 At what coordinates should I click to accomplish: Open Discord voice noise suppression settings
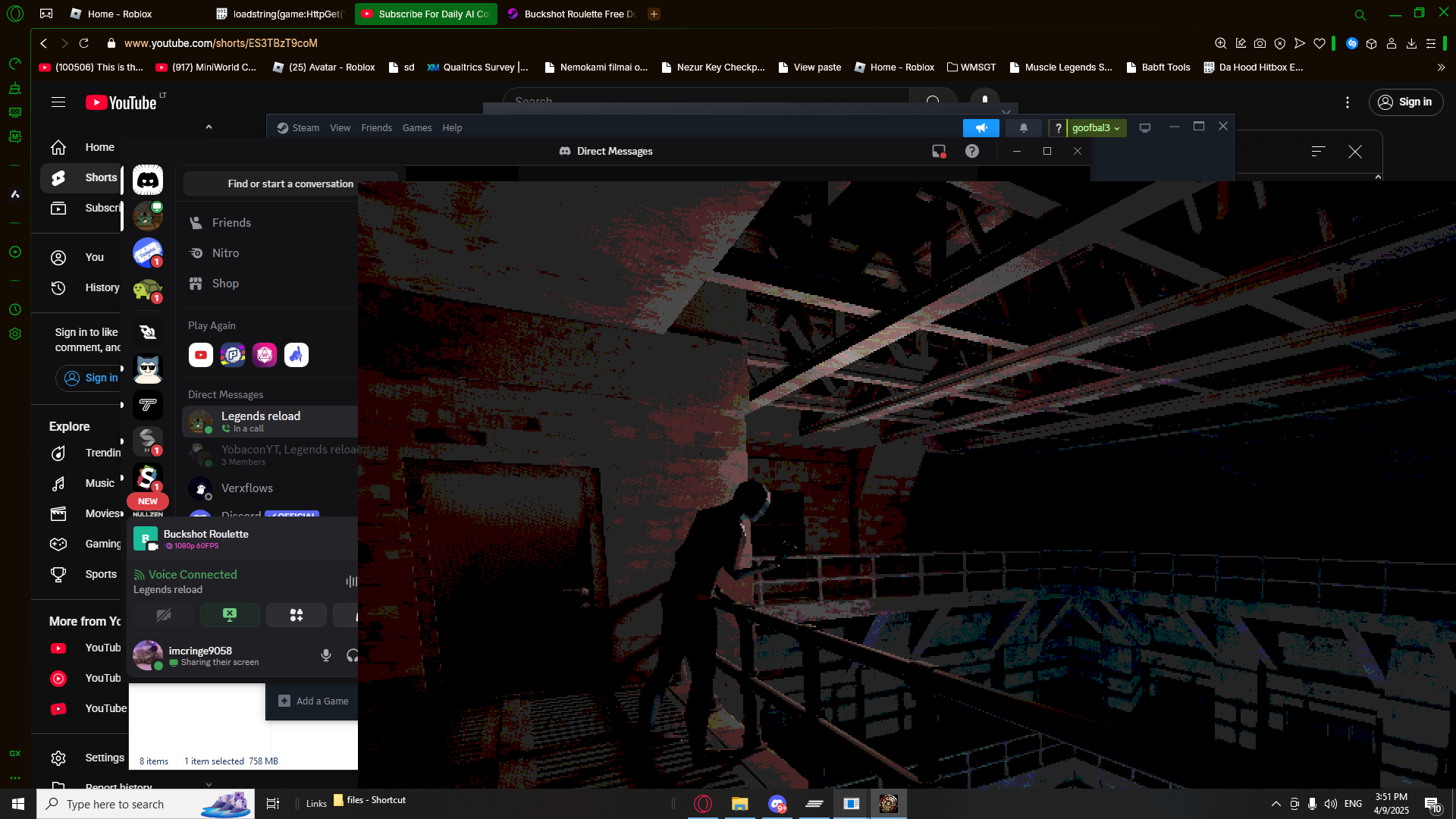tap(351, 582)
